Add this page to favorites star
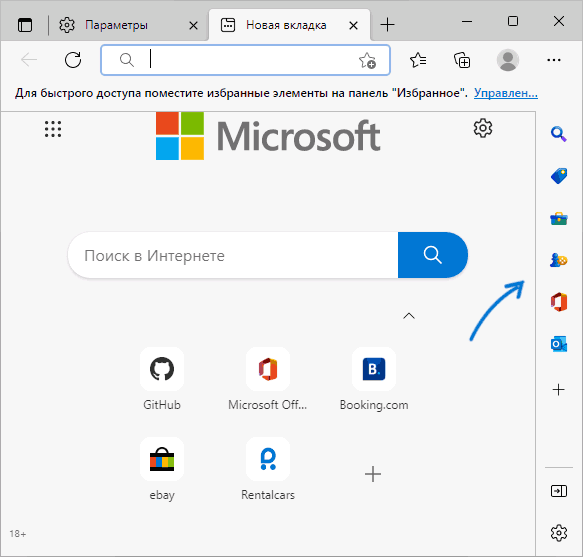Screen dimensions: 583x557 coord(367,60)
